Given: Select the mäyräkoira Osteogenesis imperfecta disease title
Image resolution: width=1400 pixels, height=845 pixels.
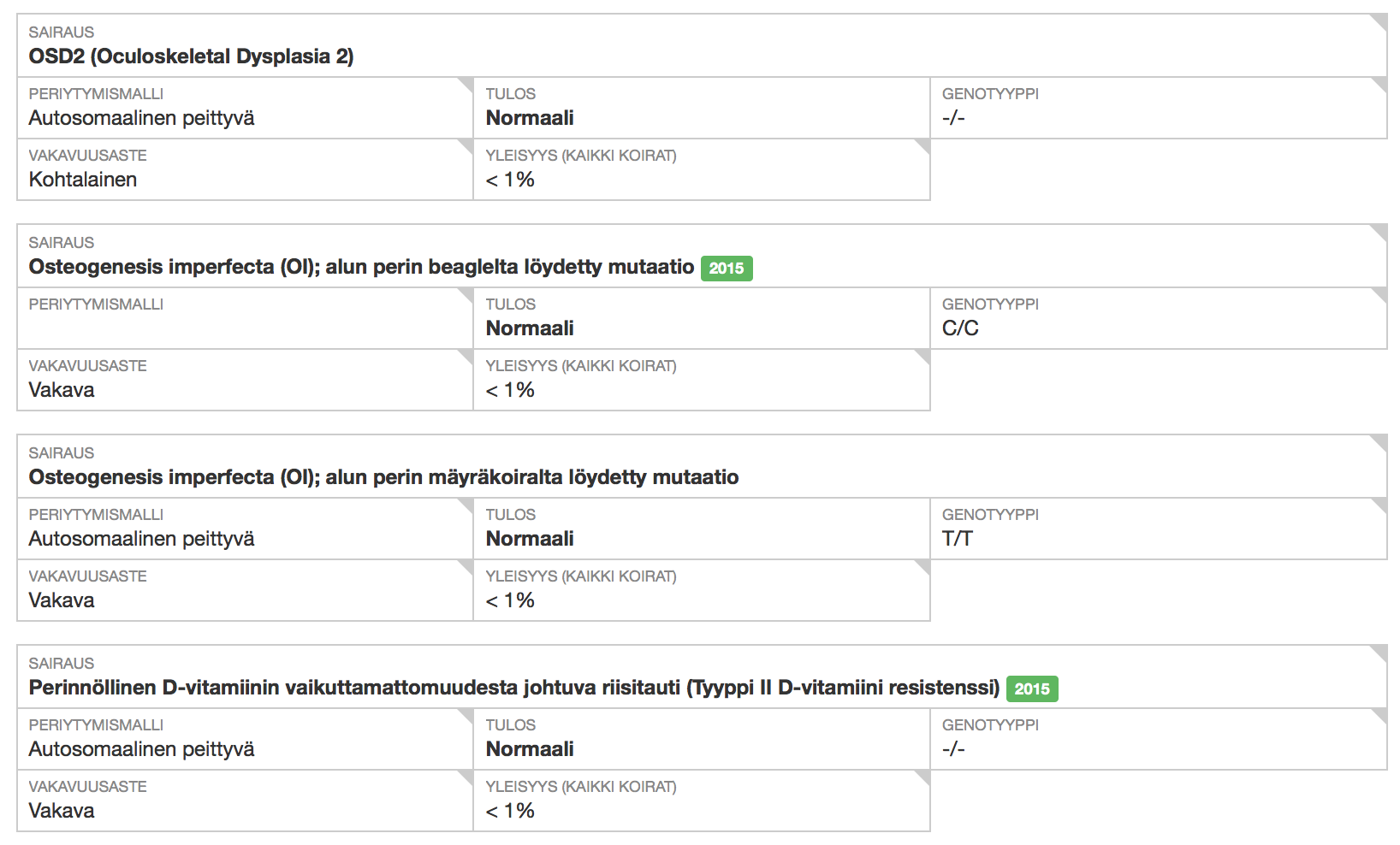Looking at the screenshot, I should pyautogui.click(x=383, y=477).
